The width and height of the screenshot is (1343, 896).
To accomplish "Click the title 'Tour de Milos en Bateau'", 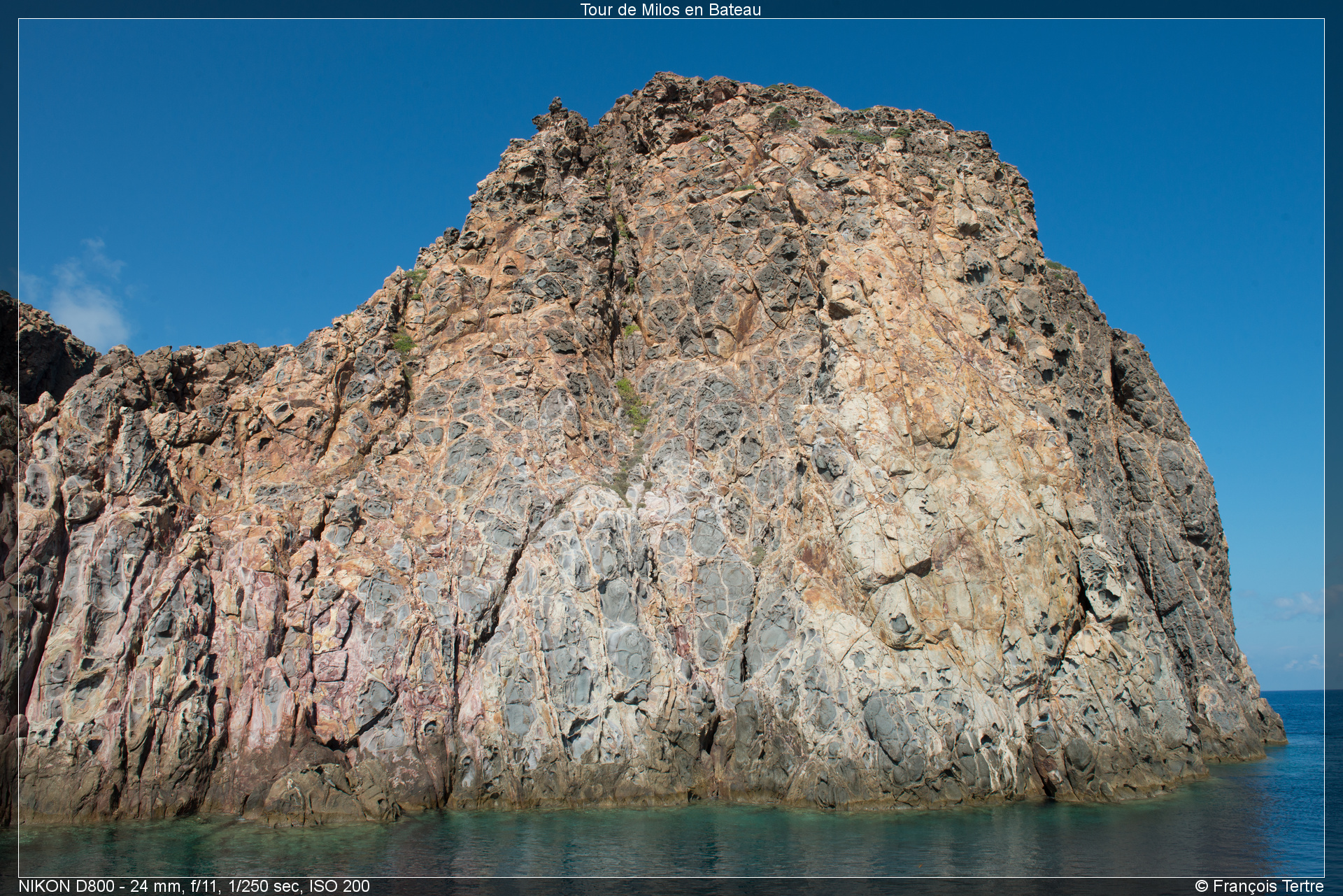I will 670,9.
